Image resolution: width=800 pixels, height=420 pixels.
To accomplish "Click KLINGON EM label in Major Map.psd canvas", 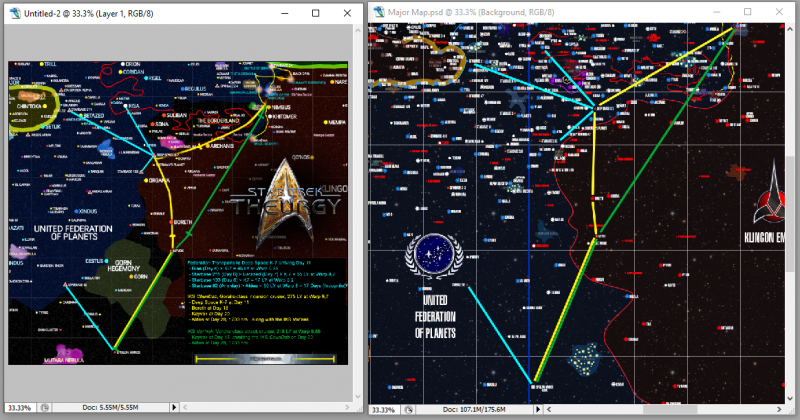I will coord(764,237).
